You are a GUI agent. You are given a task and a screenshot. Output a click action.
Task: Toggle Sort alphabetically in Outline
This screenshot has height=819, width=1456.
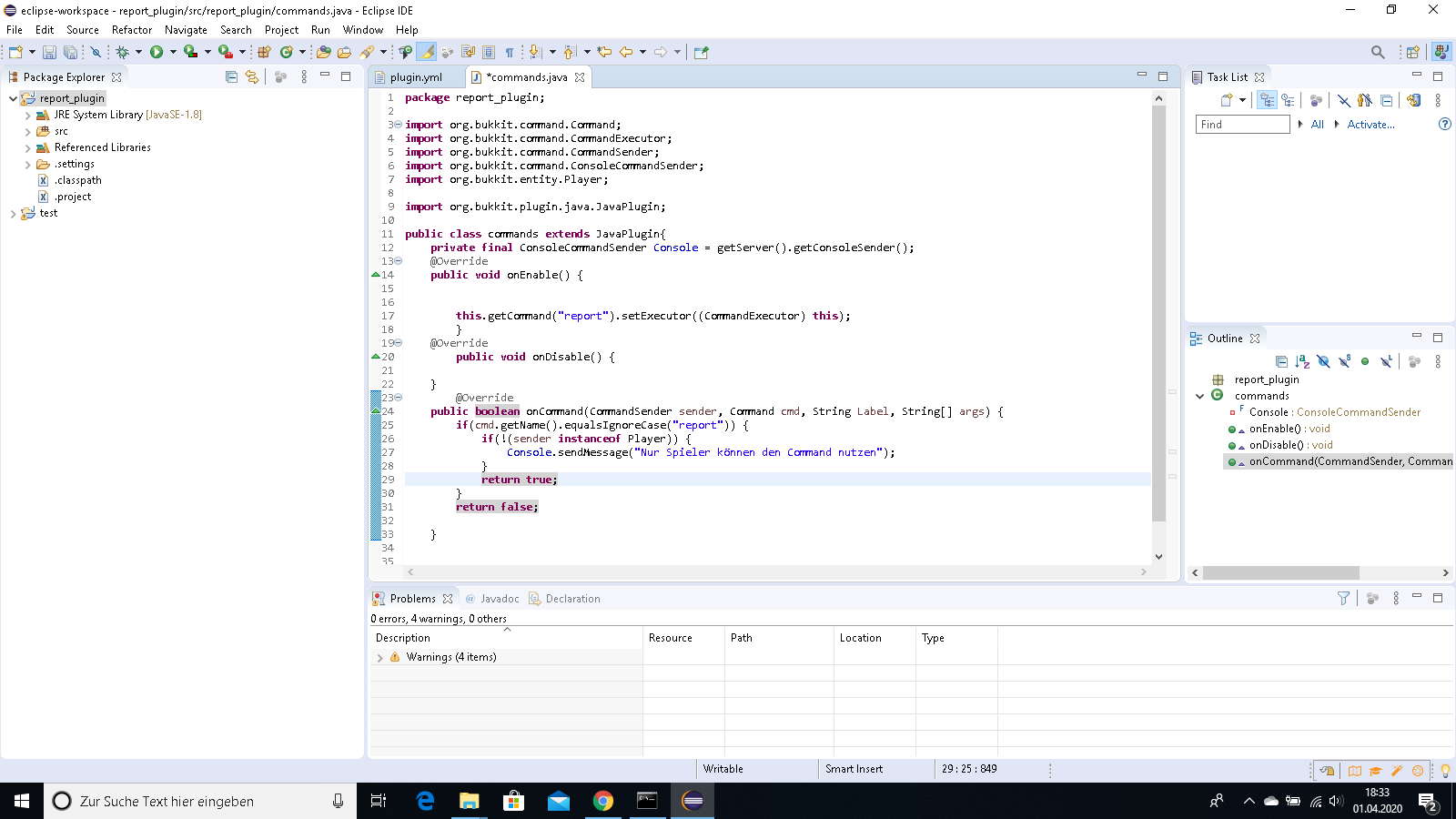click(1302, 361)
